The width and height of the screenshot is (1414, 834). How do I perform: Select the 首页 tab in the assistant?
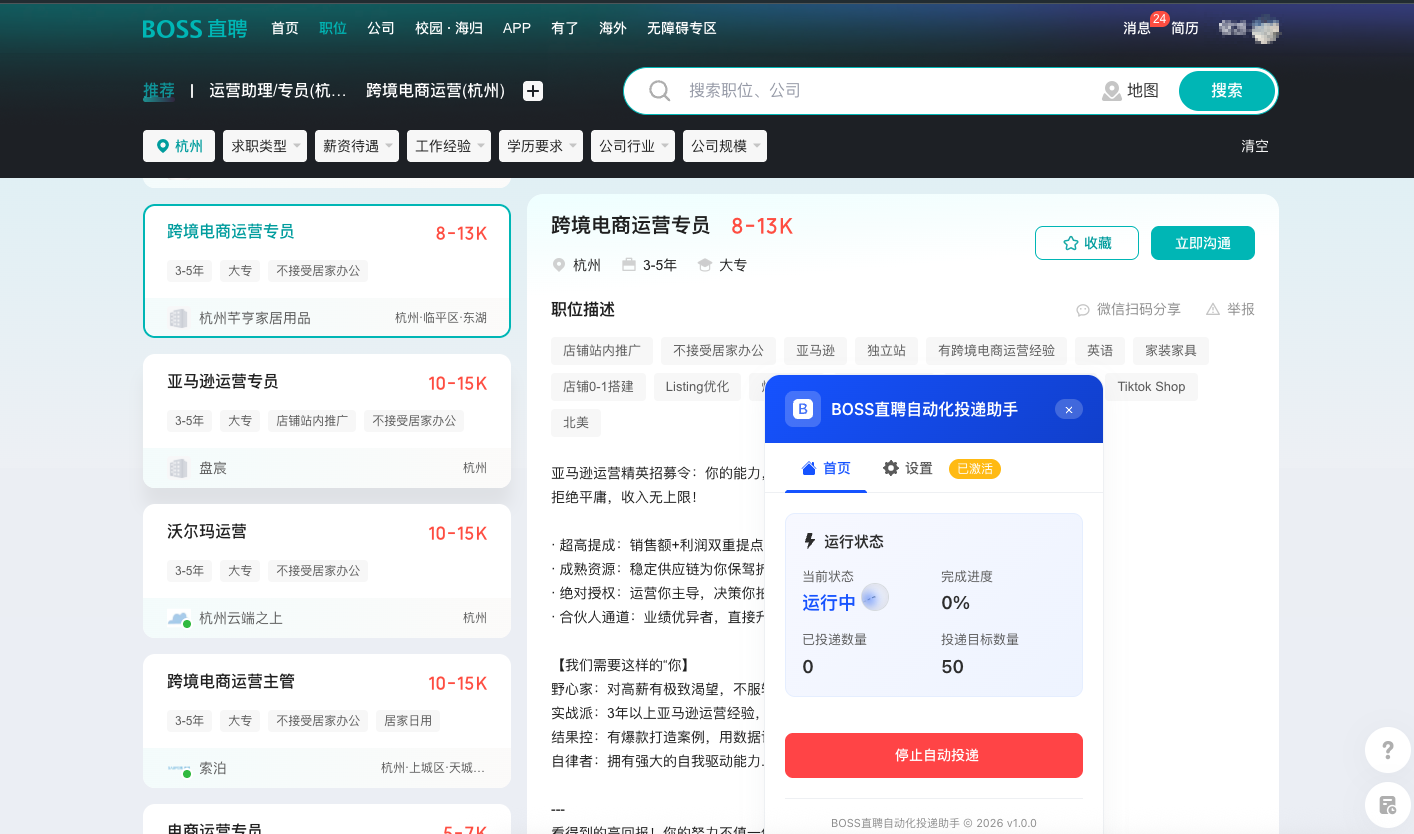825,468
